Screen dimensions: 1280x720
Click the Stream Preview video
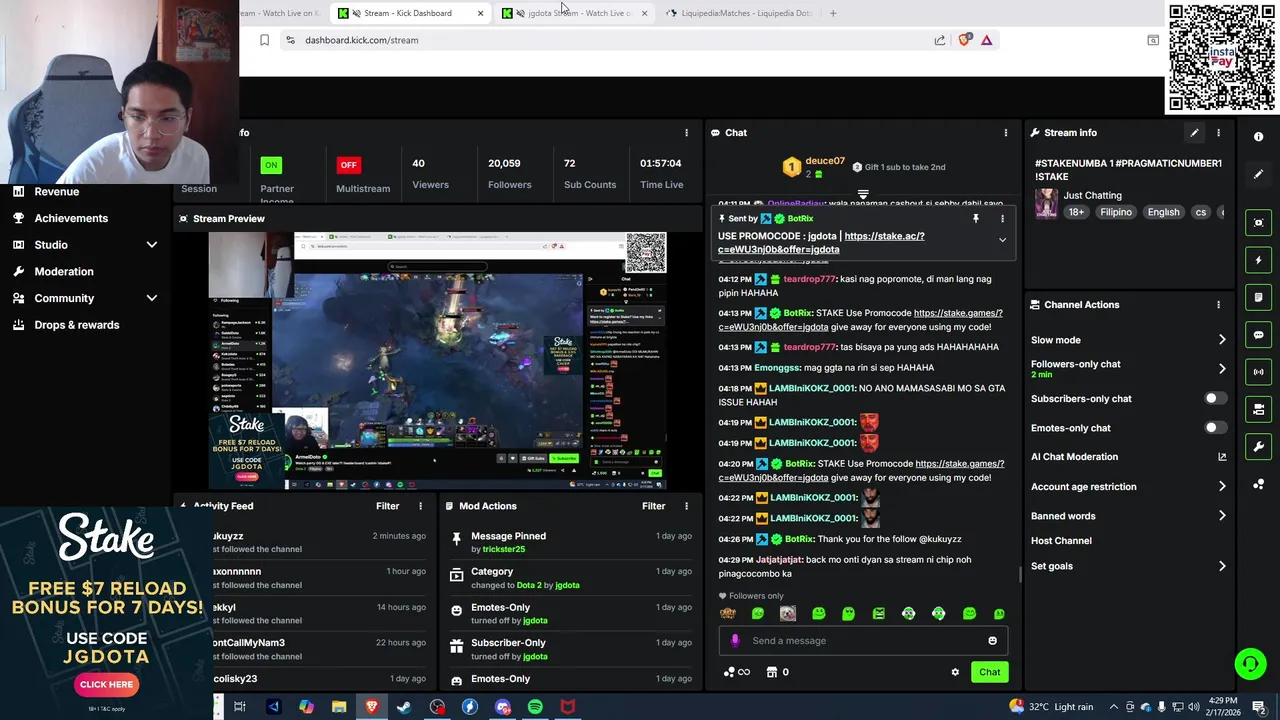(437, 360)
